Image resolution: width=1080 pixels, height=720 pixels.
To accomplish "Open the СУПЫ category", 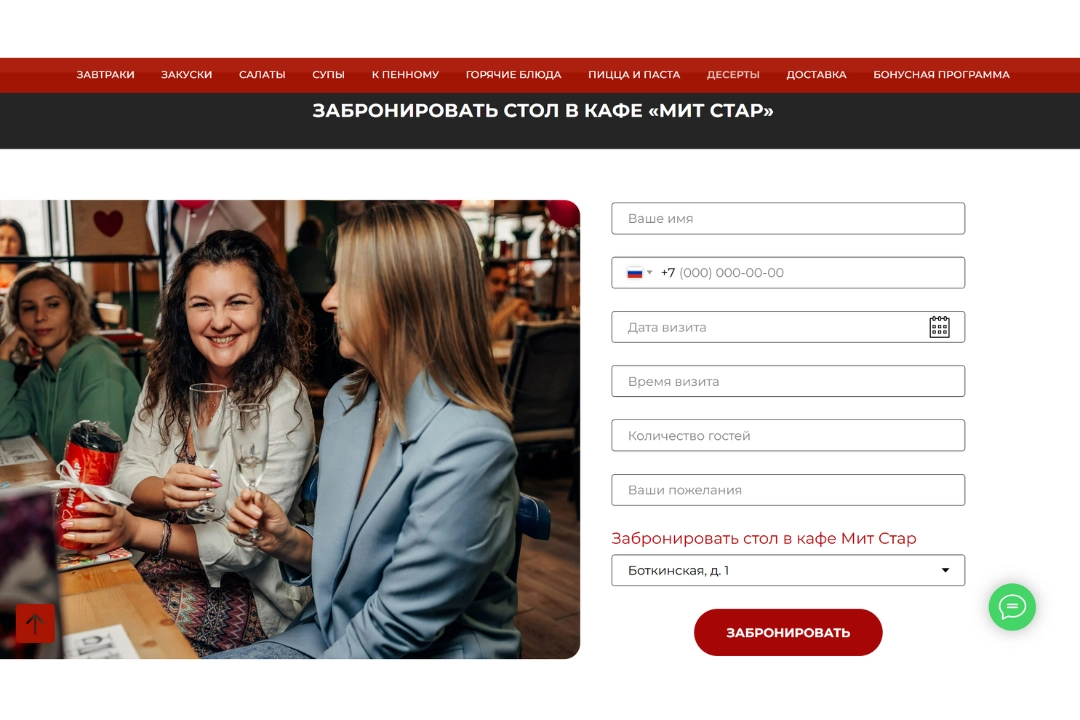I will coord(329,74).
